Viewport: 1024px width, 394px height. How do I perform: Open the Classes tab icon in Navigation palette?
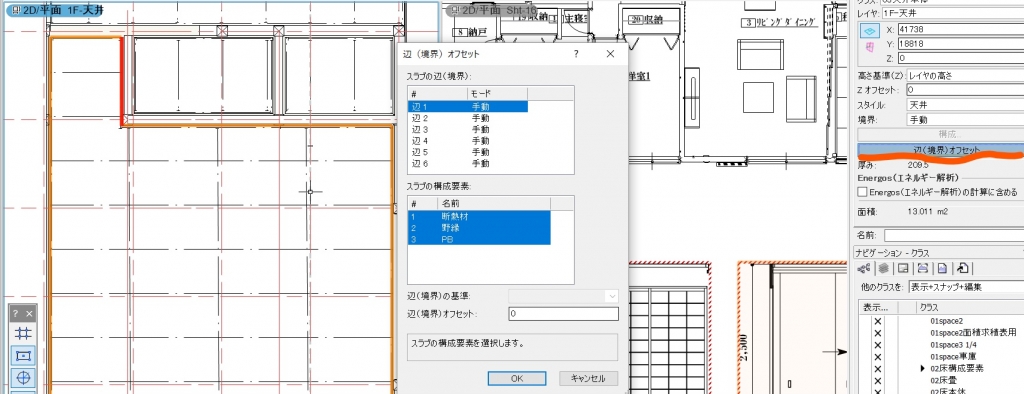pyautogui.click(x=864, y=268)
